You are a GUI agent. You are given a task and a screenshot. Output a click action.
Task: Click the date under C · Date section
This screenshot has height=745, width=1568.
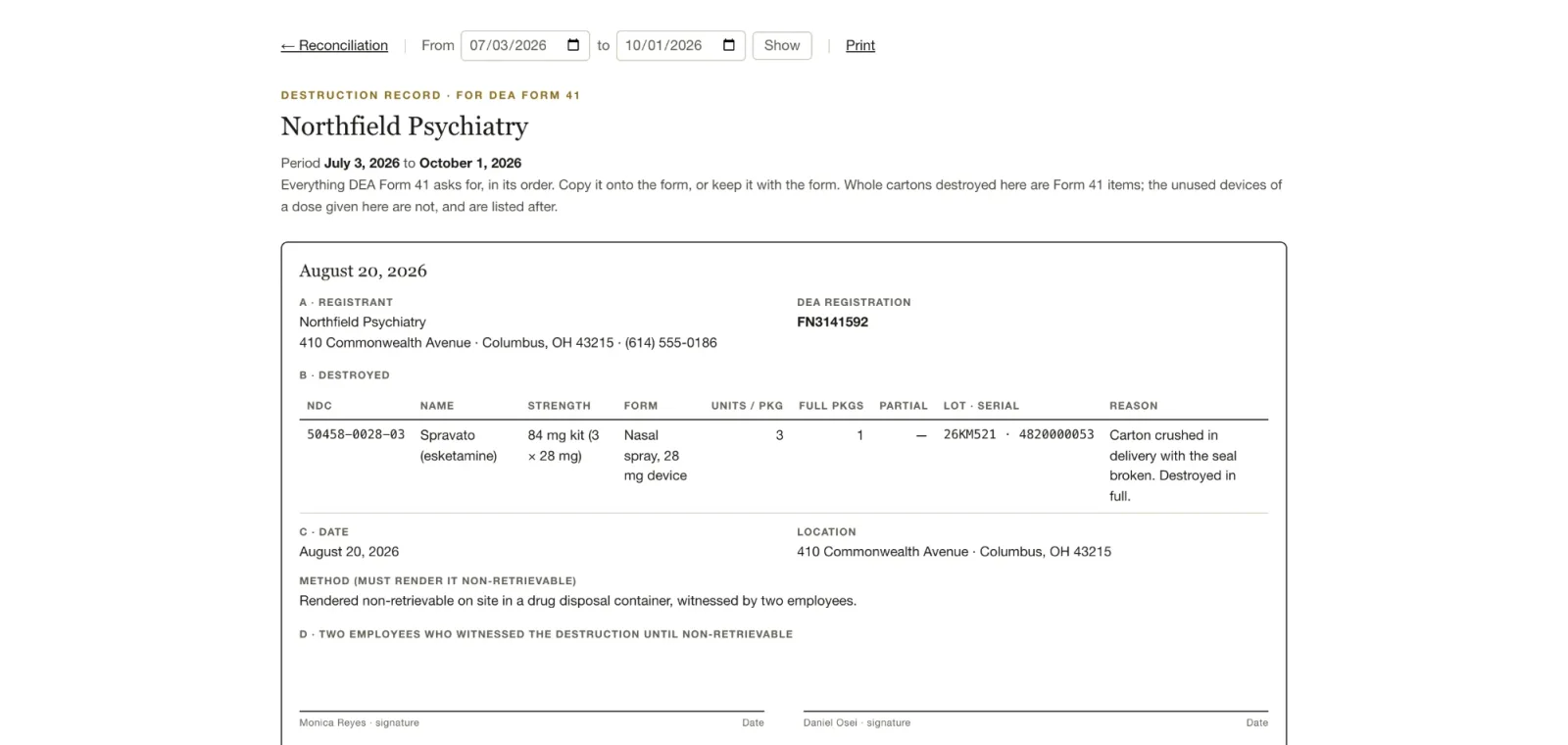[349, 551]
